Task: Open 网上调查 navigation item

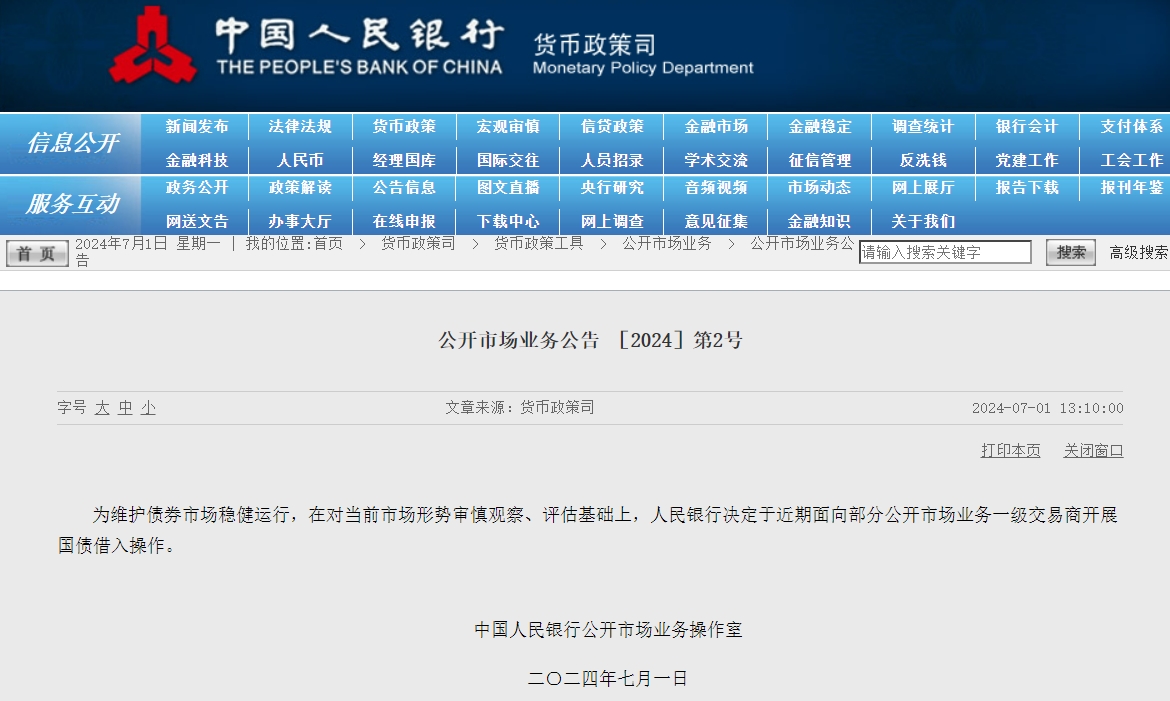Action: [x=612, y=222]
